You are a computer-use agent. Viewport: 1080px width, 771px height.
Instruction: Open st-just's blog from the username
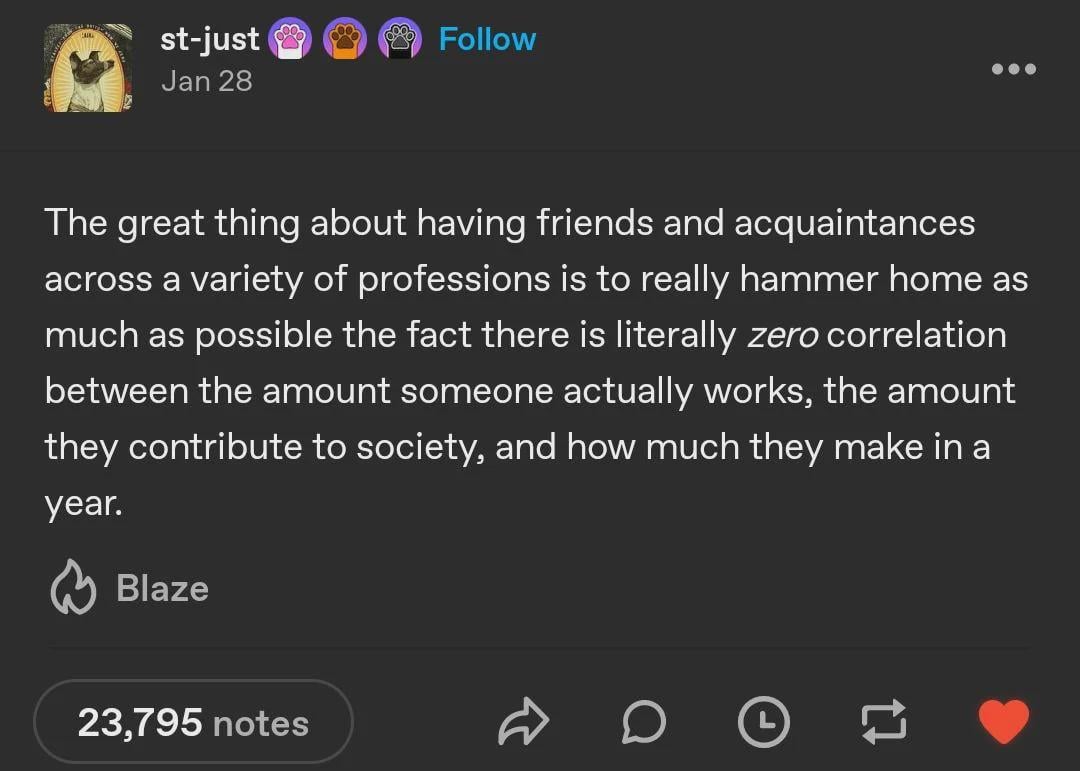tap(208, 39)
